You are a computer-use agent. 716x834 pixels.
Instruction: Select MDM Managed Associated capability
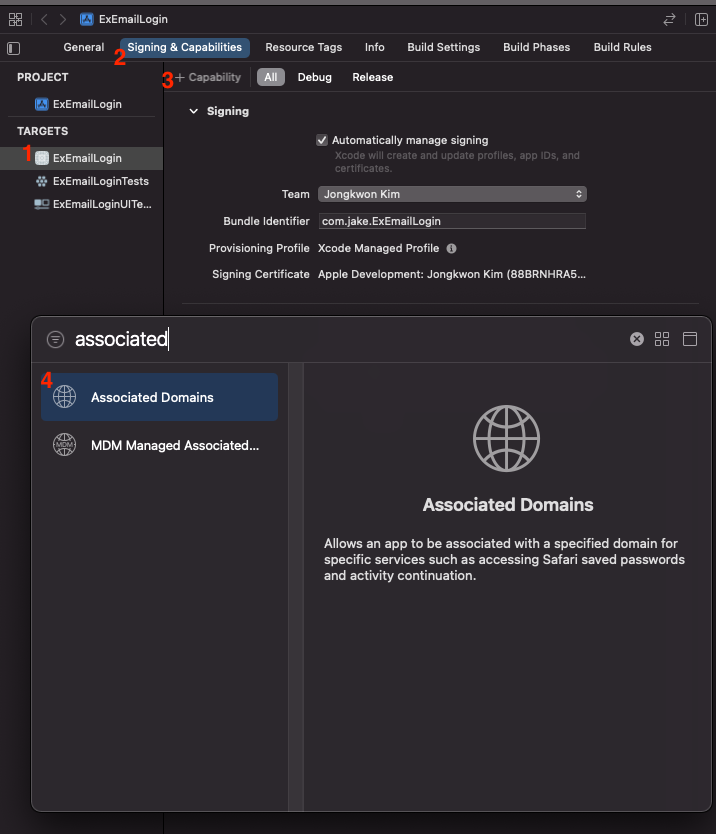pyautogui.click(x=160, y=445)
